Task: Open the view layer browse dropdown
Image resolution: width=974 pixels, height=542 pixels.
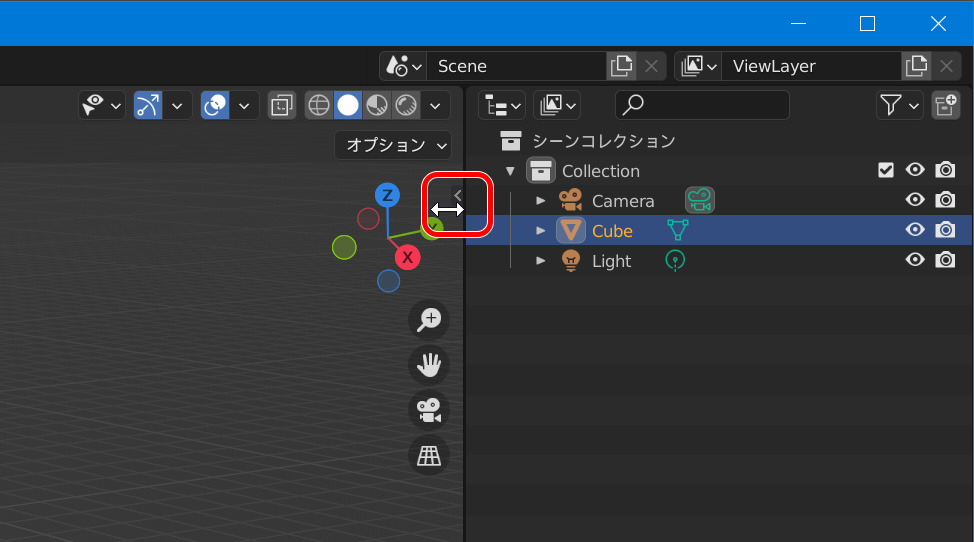Action: click(698, 66)
